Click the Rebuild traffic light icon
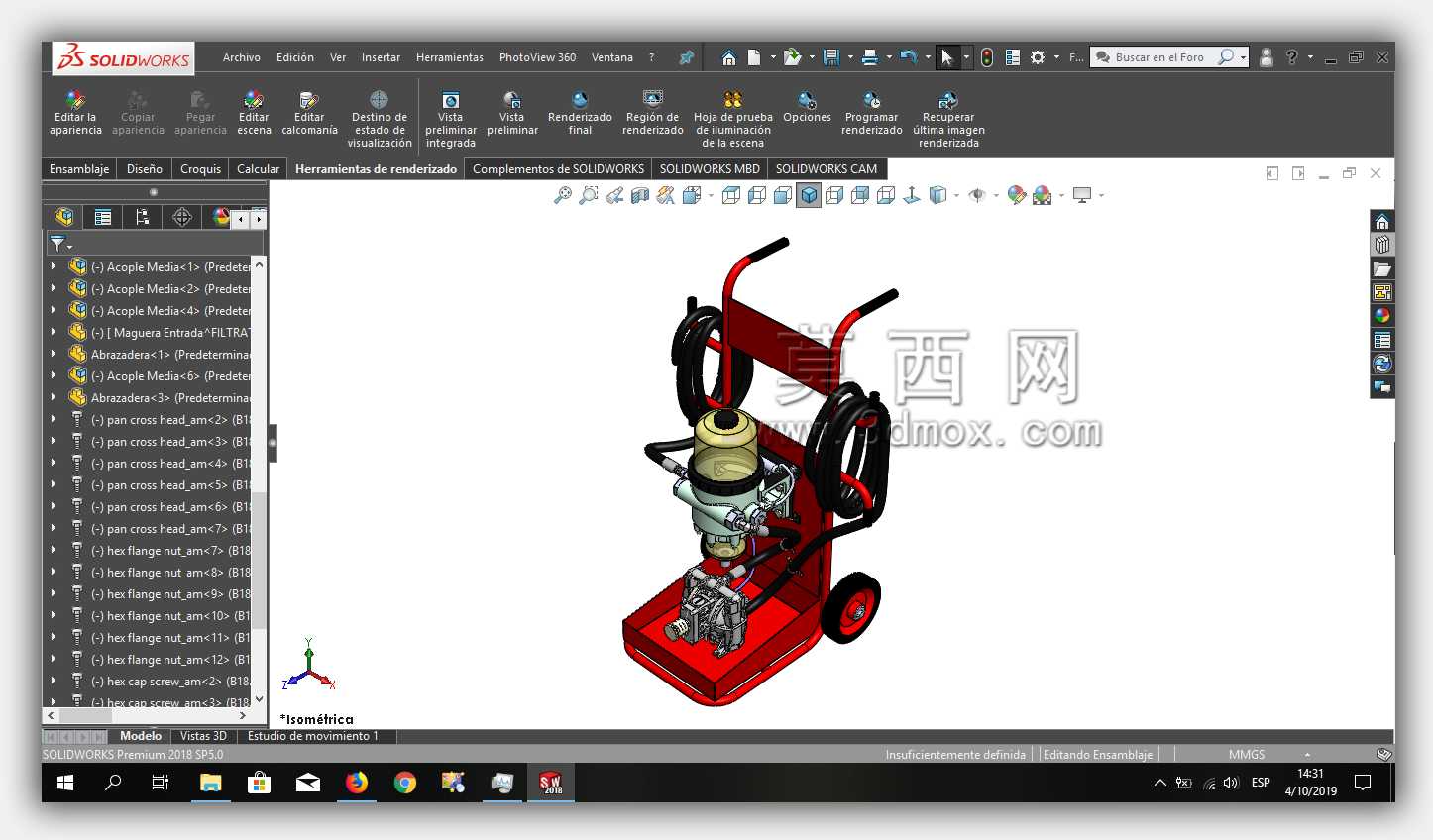Screen dimensions: 1433x840 [987, 57]
